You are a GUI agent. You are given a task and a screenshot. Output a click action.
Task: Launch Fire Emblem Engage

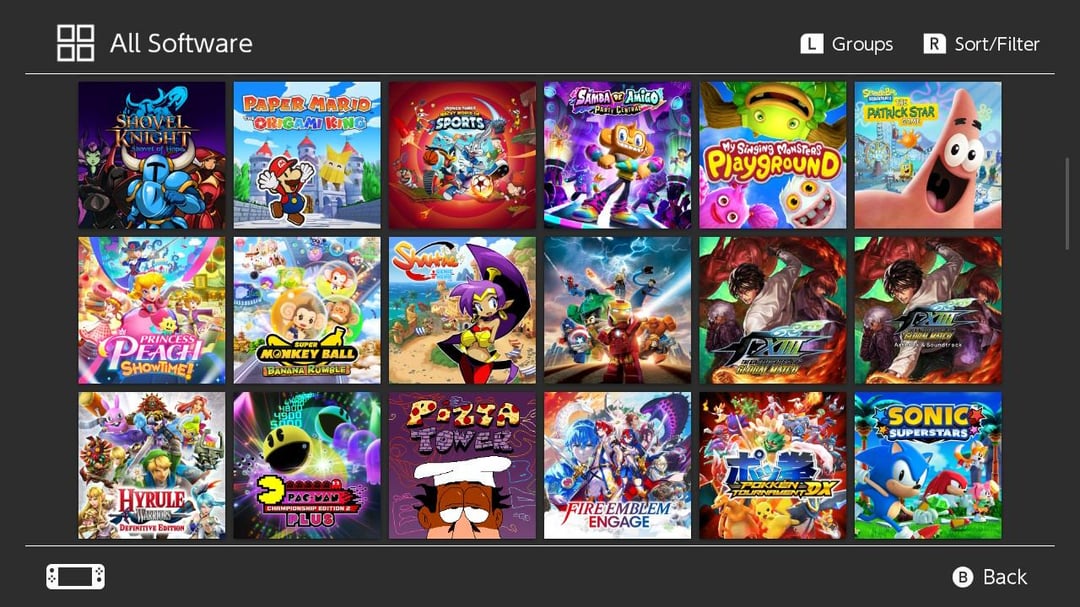[618, 466]
